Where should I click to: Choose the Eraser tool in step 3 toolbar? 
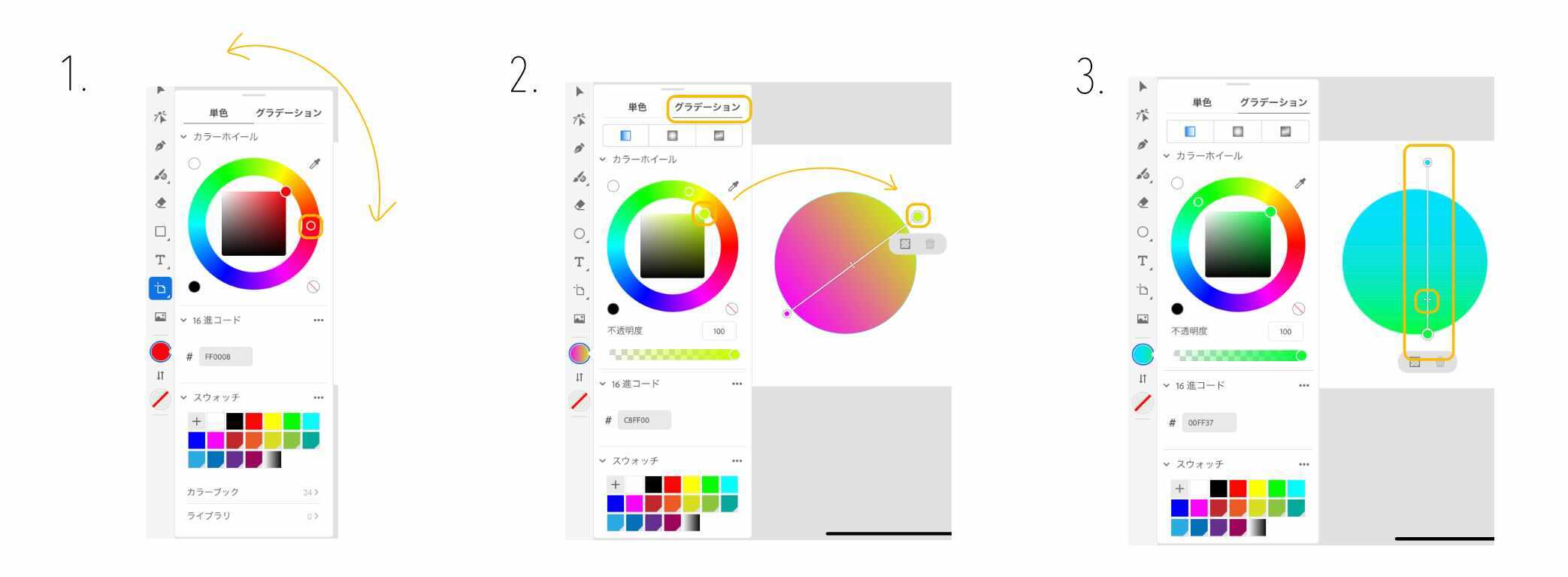pos(1143,202)
